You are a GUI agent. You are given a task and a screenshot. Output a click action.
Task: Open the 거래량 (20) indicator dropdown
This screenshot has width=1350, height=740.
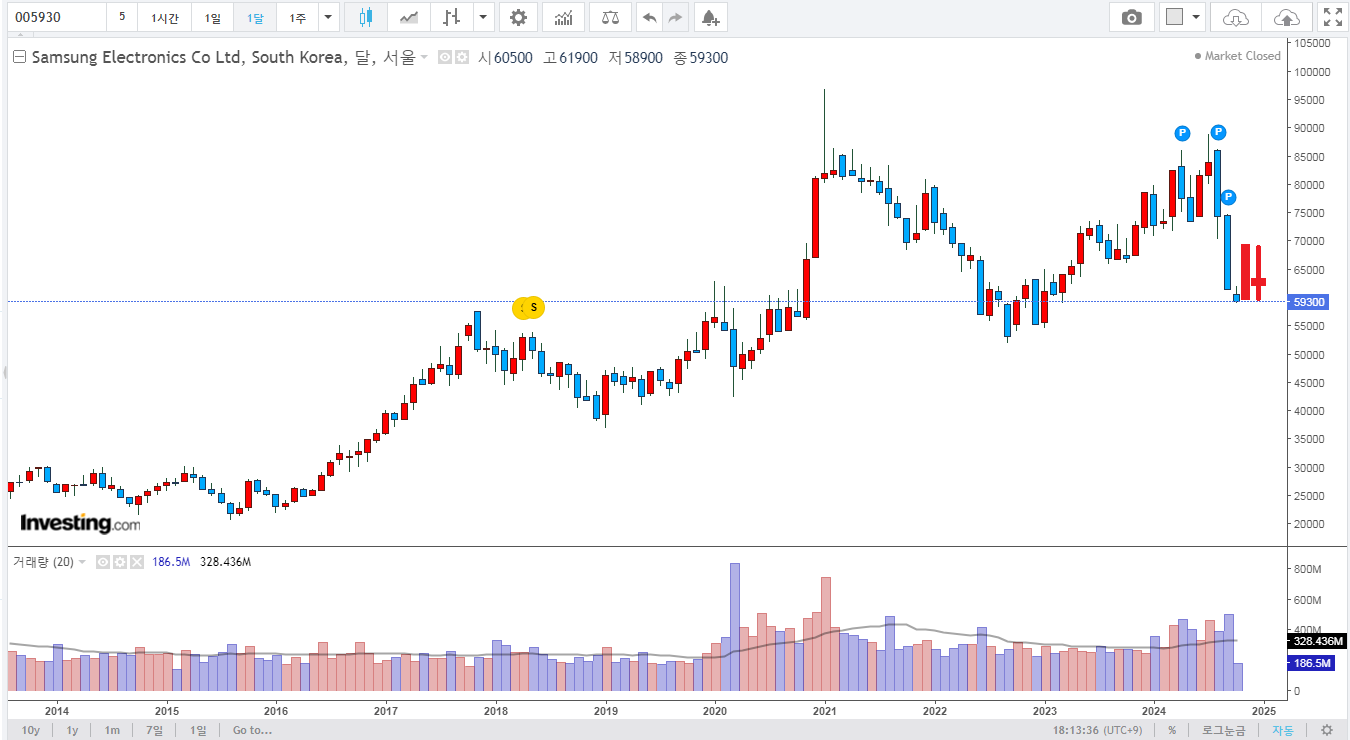click(x=82, y=562)
